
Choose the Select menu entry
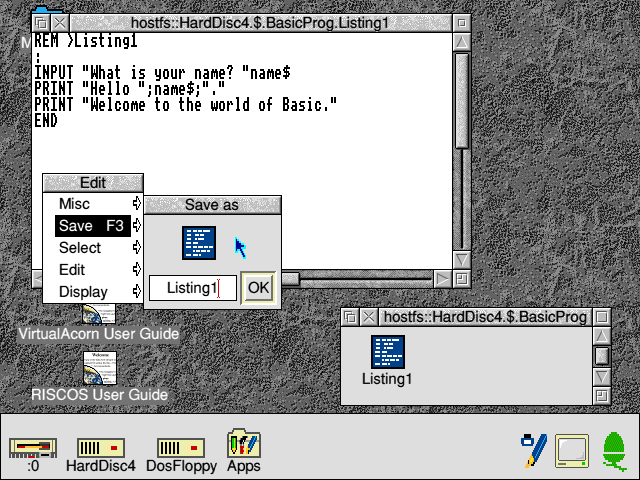(93, 247)
